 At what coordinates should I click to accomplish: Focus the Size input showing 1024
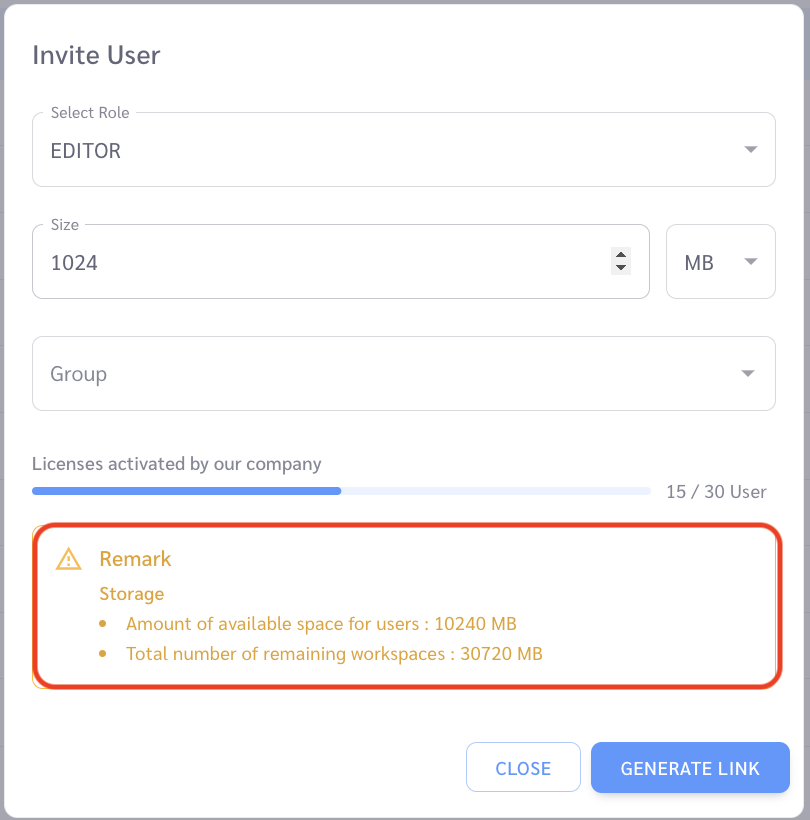pyautogui.click(x=341, y=261)
